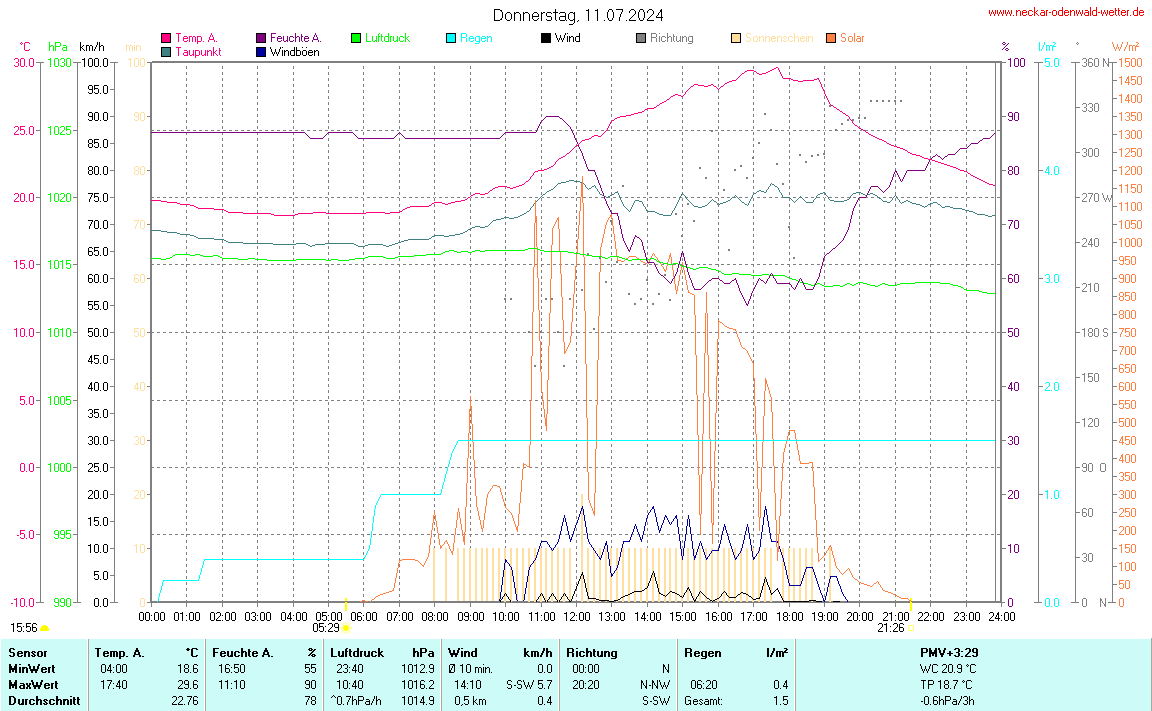Click the sunset marker at 21:26
Image resolution: width=1152 pixels, height=711 pixels.
pyautogui.click(x=910, y=628)
